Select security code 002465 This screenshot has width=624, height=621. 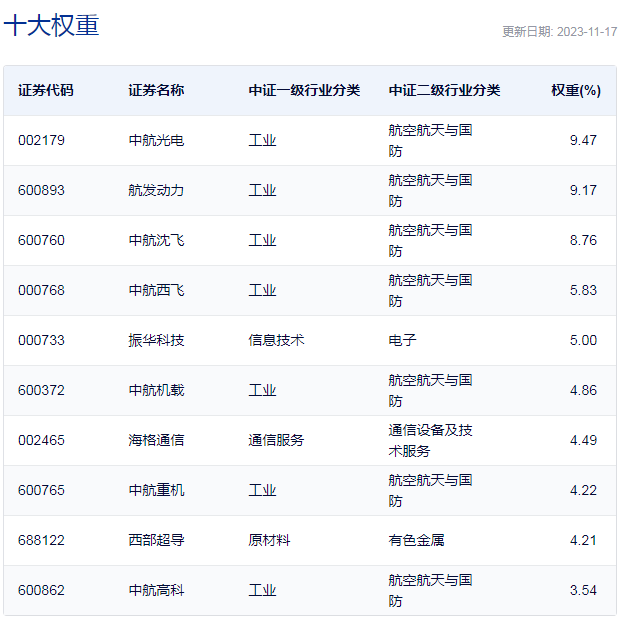tap(41, 440)
